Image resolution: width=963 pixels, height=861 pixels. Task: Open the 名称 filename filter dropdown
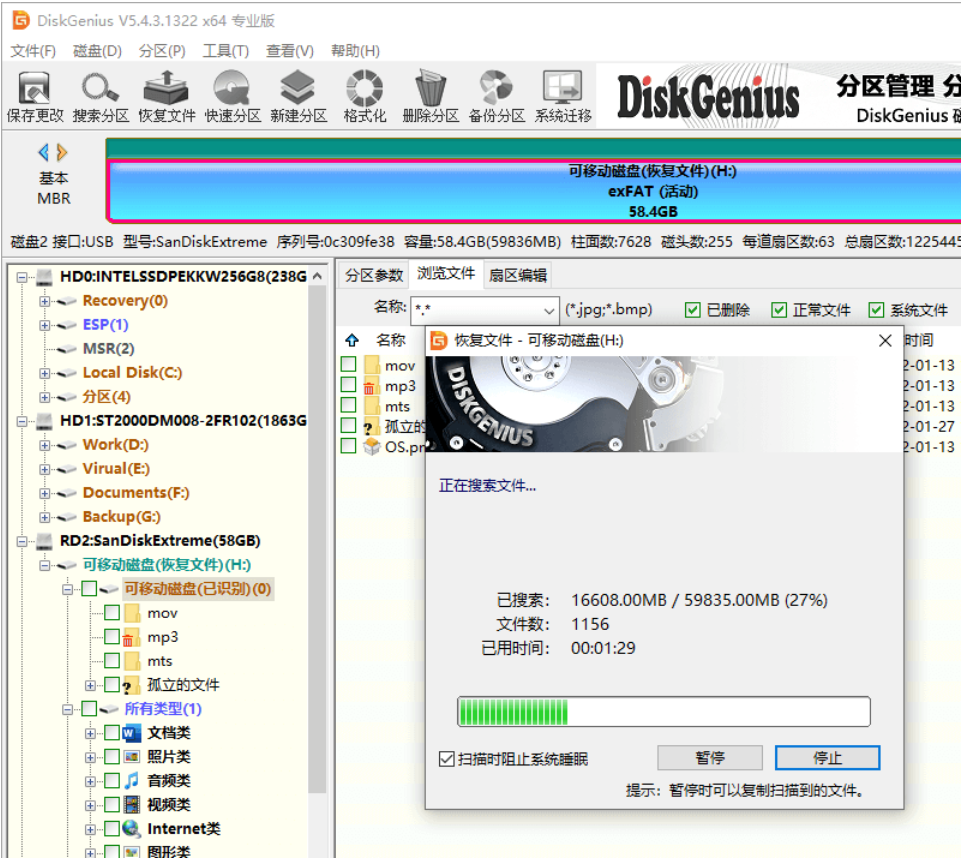coord(548,310)
